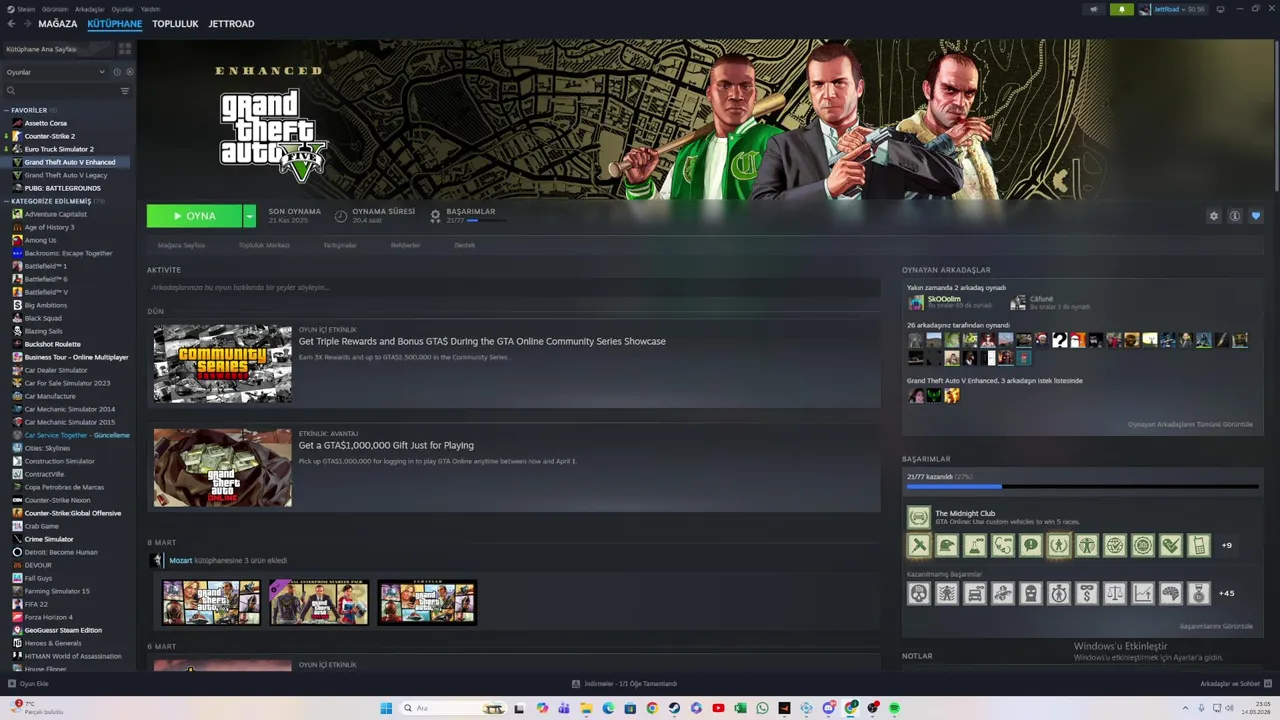
Task: Open the green notifications bell
Action: click(x=1121, y=9)
